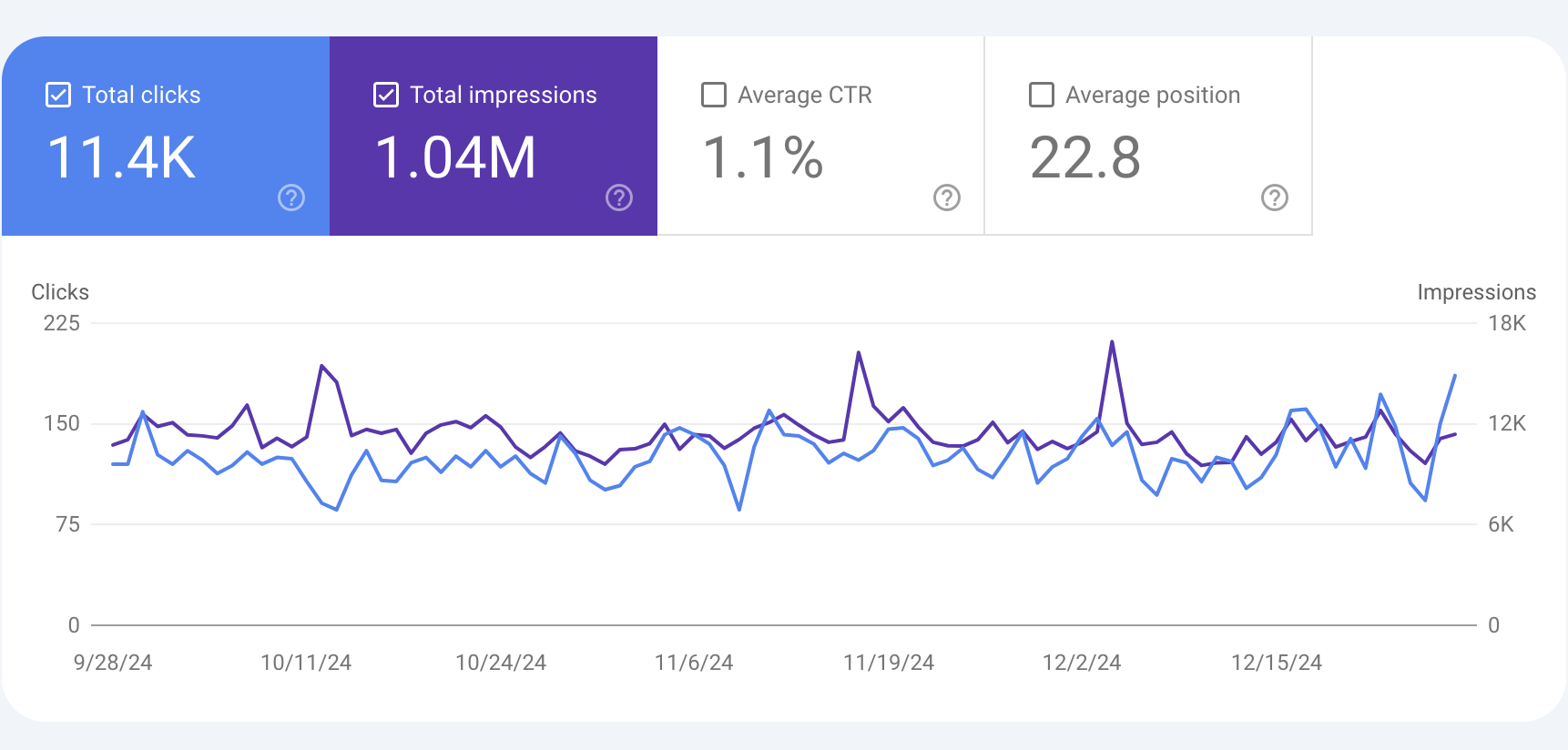Open help icon on Total clicks card

291,198
